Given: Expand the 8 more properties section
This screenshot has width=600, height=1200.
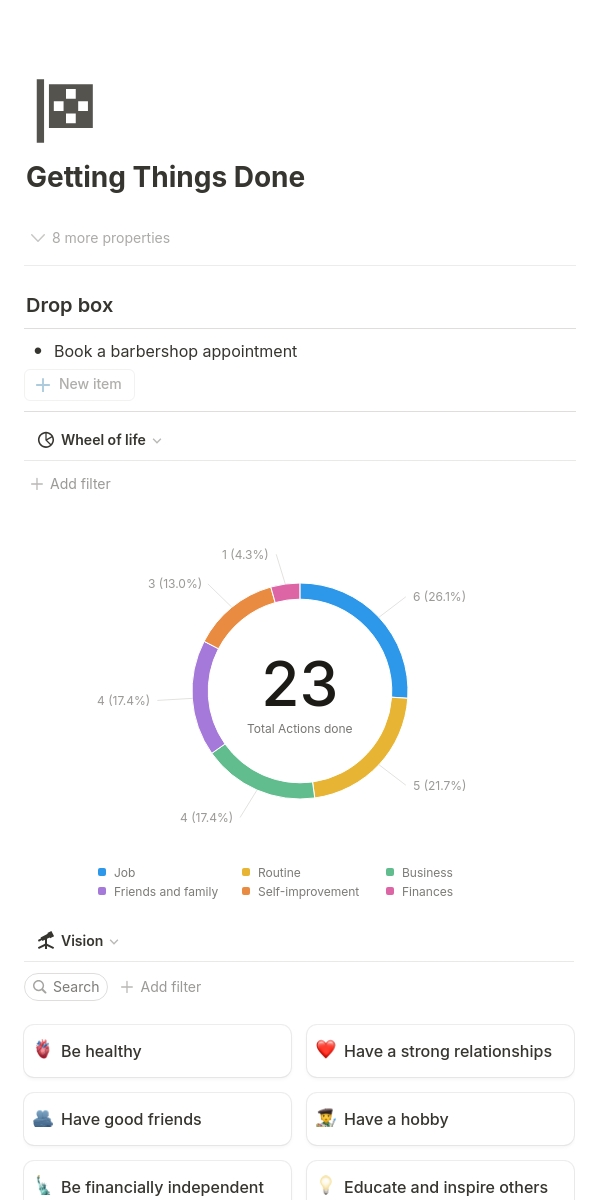Looking at the screenshot, I should 100,238.
